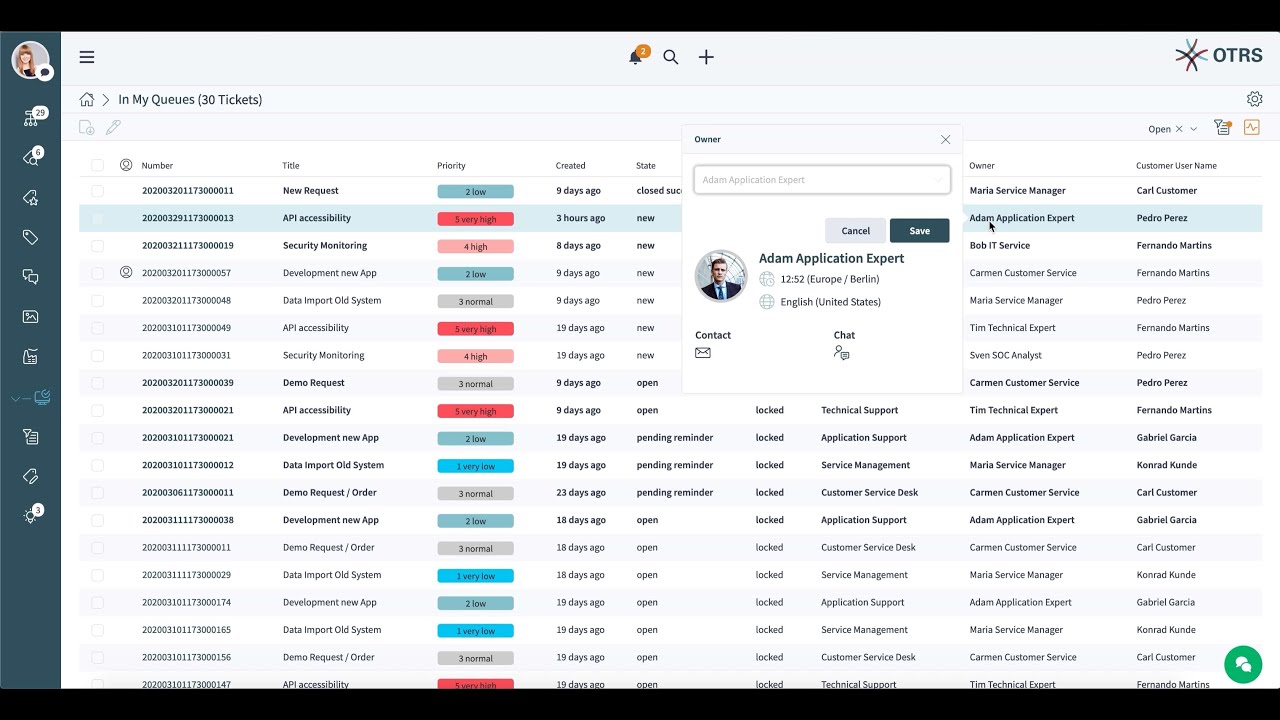Screen dimensions: 1280x720
Task: Open the notifications bell icon
Action: tap(635, 58)
